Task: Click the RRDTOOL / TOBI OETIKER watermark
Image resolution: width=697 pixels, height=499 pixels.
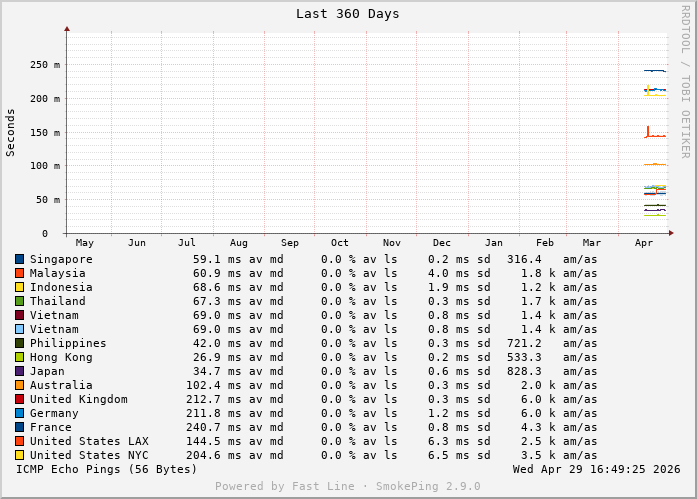Action: click(685, 80)
